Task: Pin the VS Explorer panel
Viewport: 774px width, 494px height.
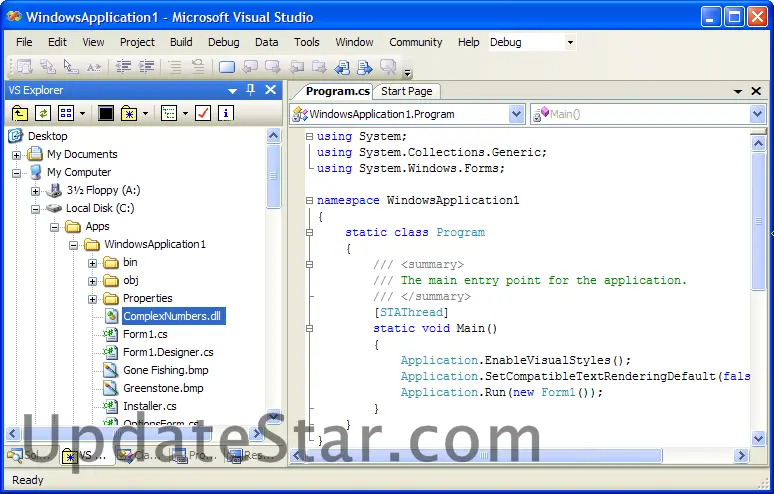Action: [251, 90]
